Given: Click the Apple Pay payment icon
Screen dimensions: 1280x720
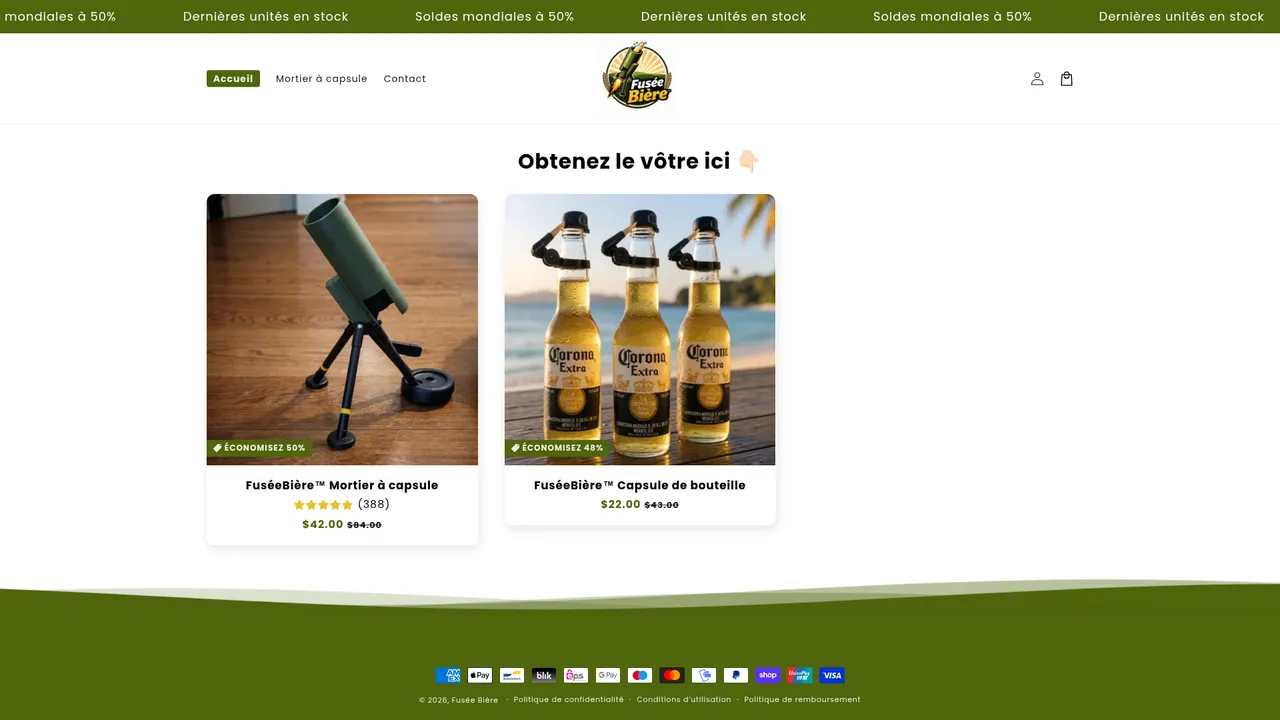Looking at the screenshot, I should click(480, 675).
